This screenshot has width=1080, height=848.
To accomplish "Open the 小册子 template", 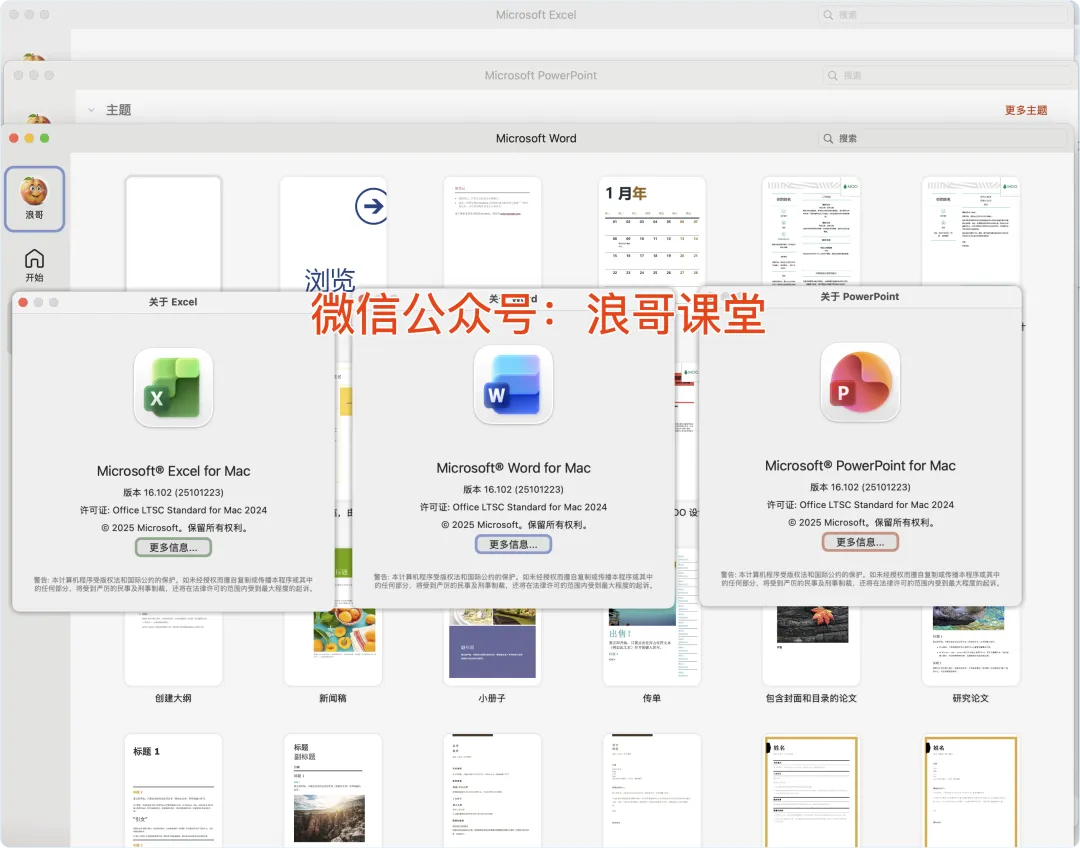I will pos(492,646).
